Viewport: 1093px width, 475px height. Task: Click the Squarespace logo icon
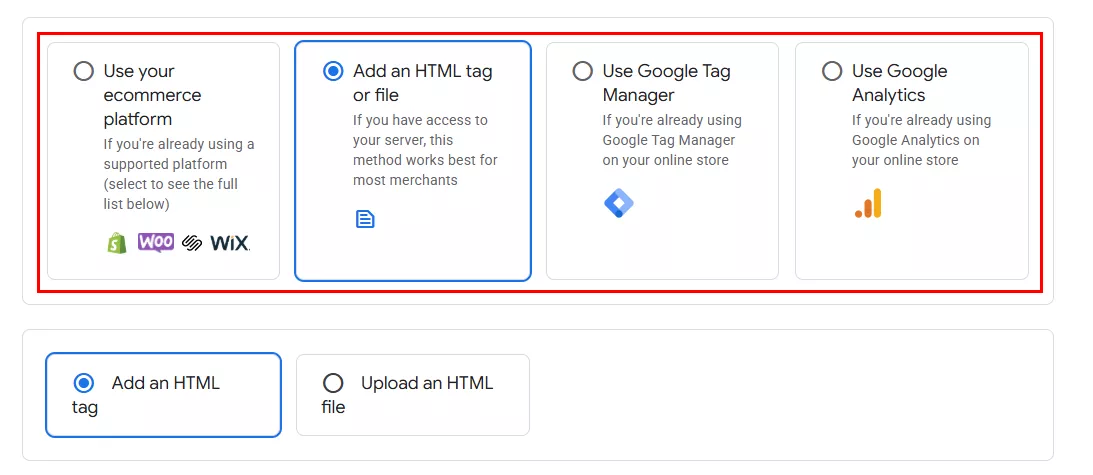[x=192, y=243]
